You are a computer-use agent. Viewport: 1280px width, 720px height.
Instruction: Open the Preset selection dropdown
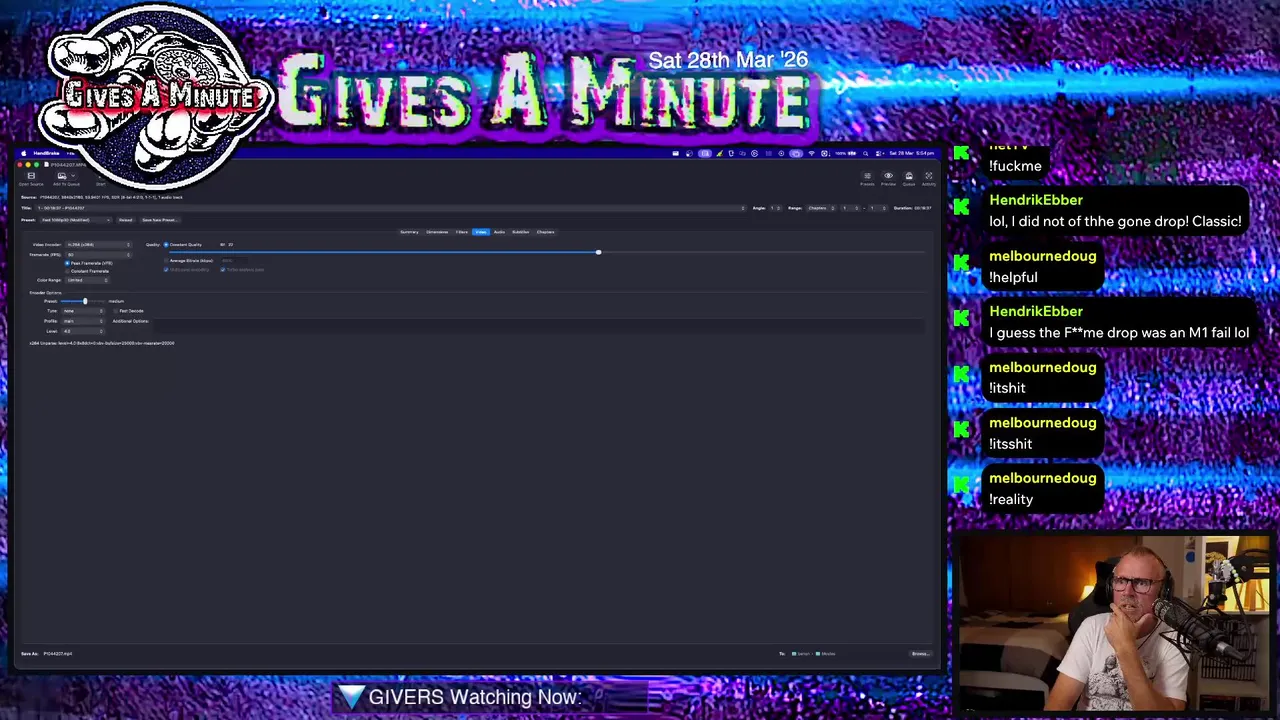tap(76, 220)
